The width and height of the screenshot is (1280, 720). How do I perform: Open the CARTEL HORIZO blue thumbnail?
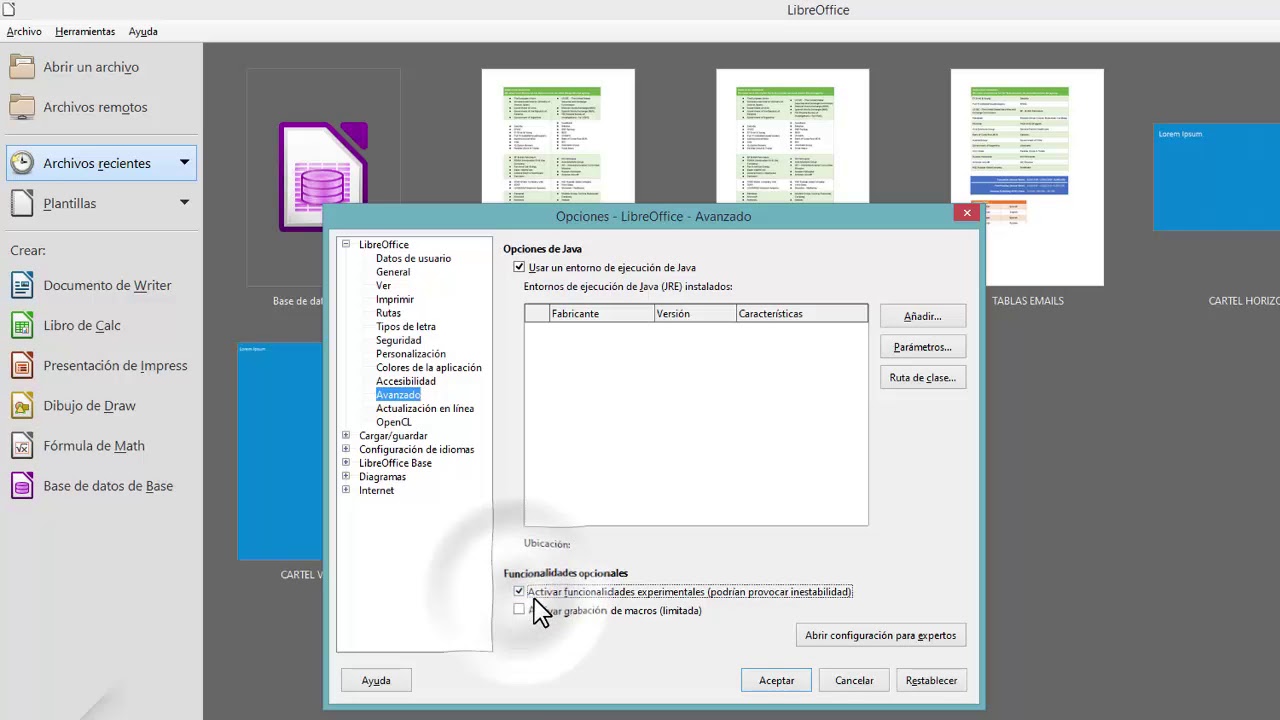[1216, 177]
